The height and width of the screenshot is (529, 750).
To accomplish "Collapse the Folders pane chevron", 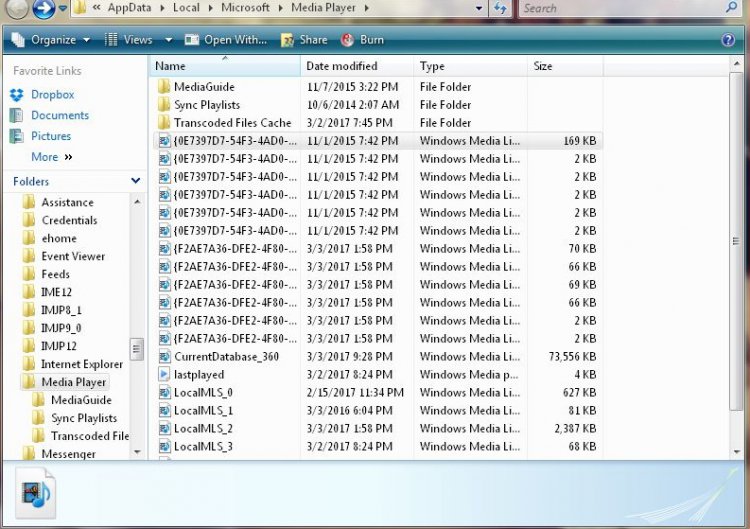I will (136, 181).
